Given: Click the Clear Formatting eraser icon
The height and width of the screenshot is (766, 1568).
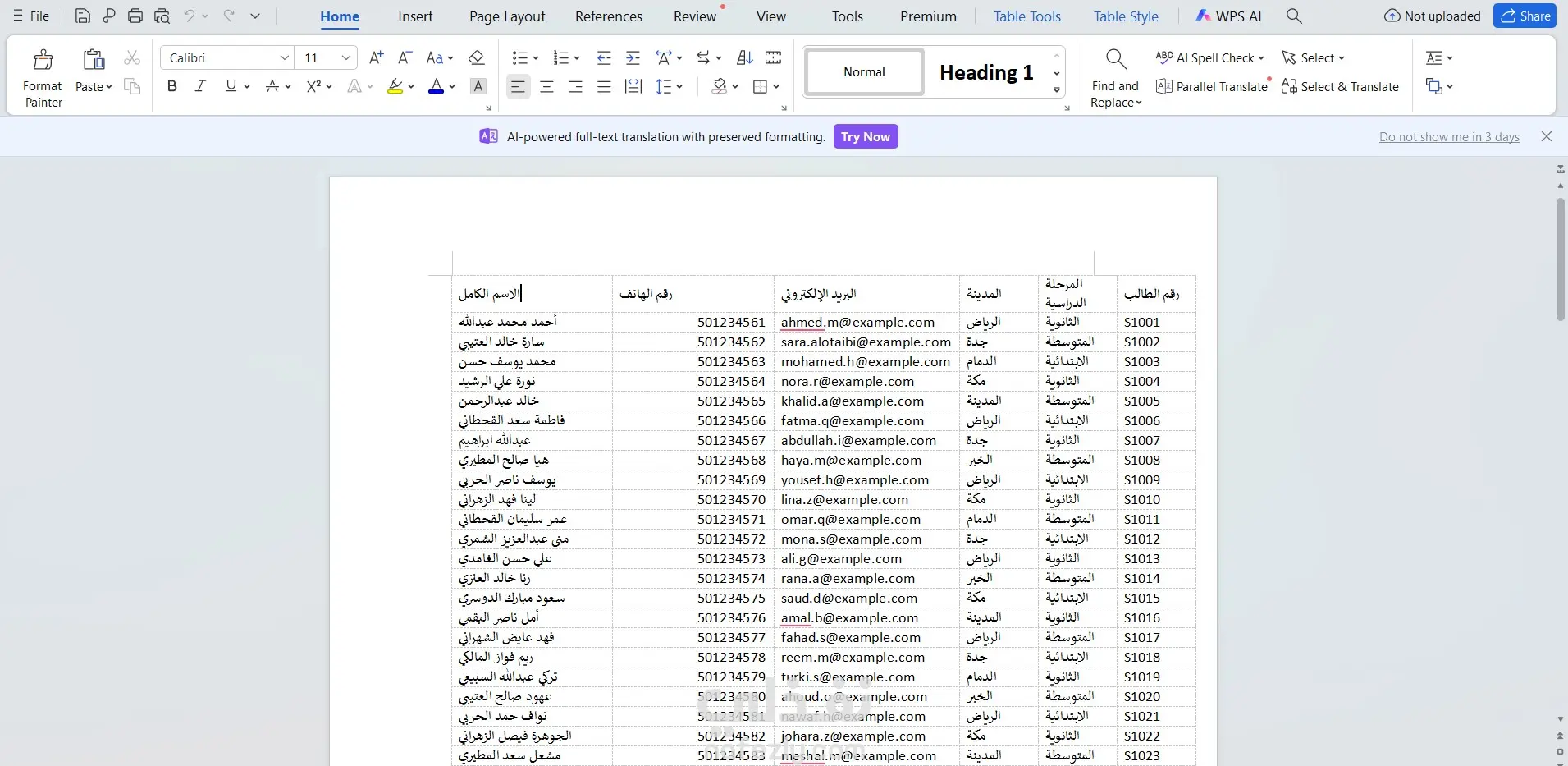Looking at the screenshot, I should click(476, 57).
